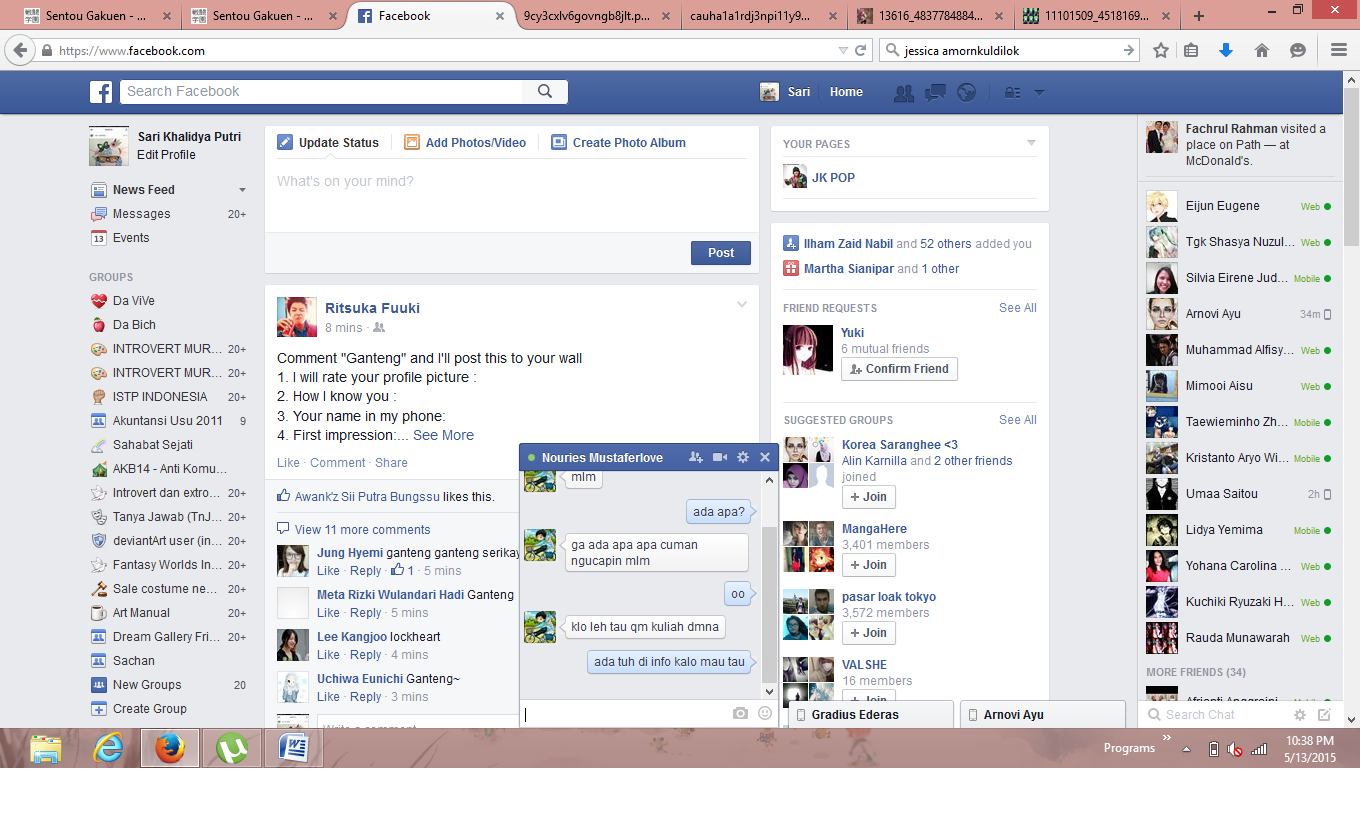Open the Gradius Ederas chat tab
Viewport: 1360px width, 826px height.
(x=871, y=715)
